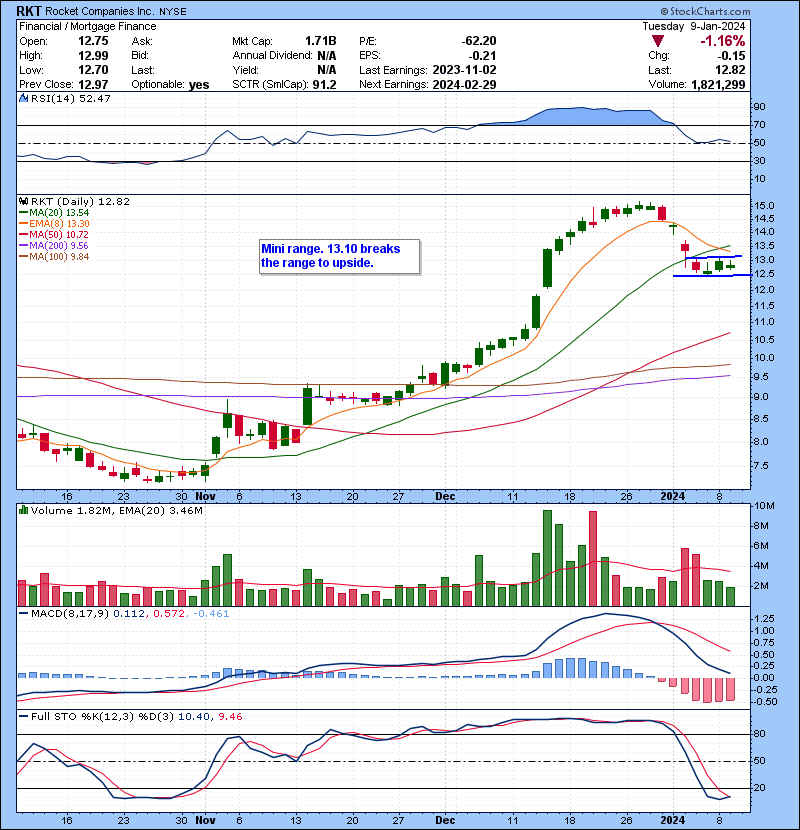
Task: Select the Mkt Cap value 1.71B
Action: (321, 41)
